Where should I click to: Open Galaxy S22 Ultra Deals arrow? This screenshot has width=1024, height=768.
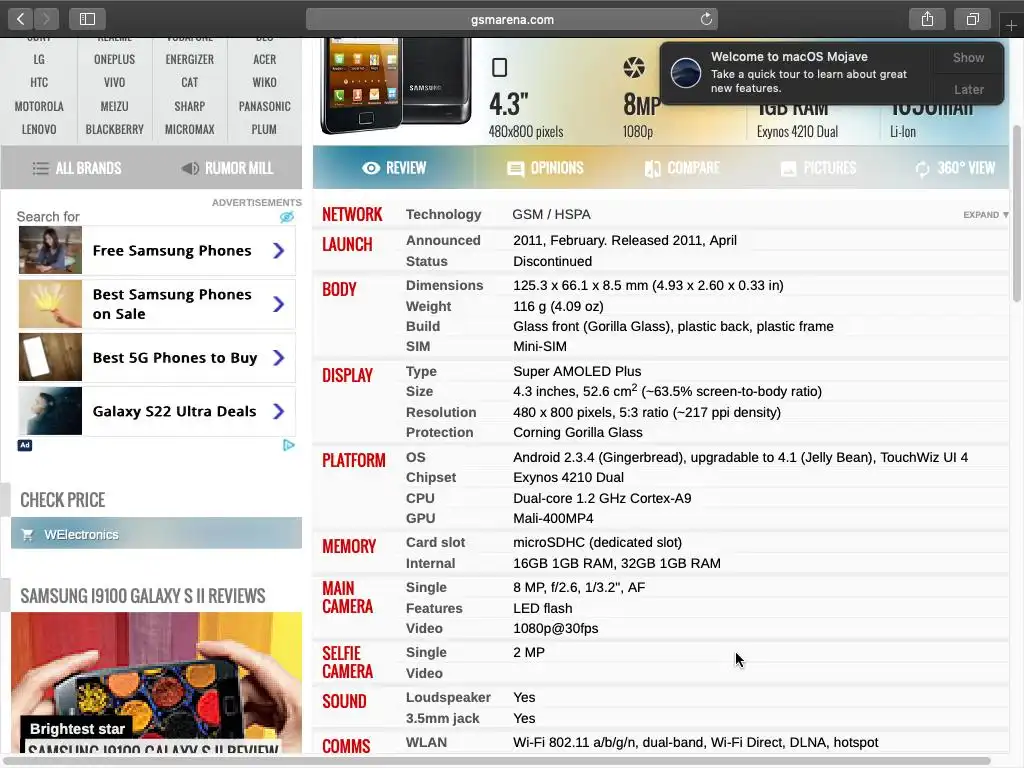[x=279, y=411]
